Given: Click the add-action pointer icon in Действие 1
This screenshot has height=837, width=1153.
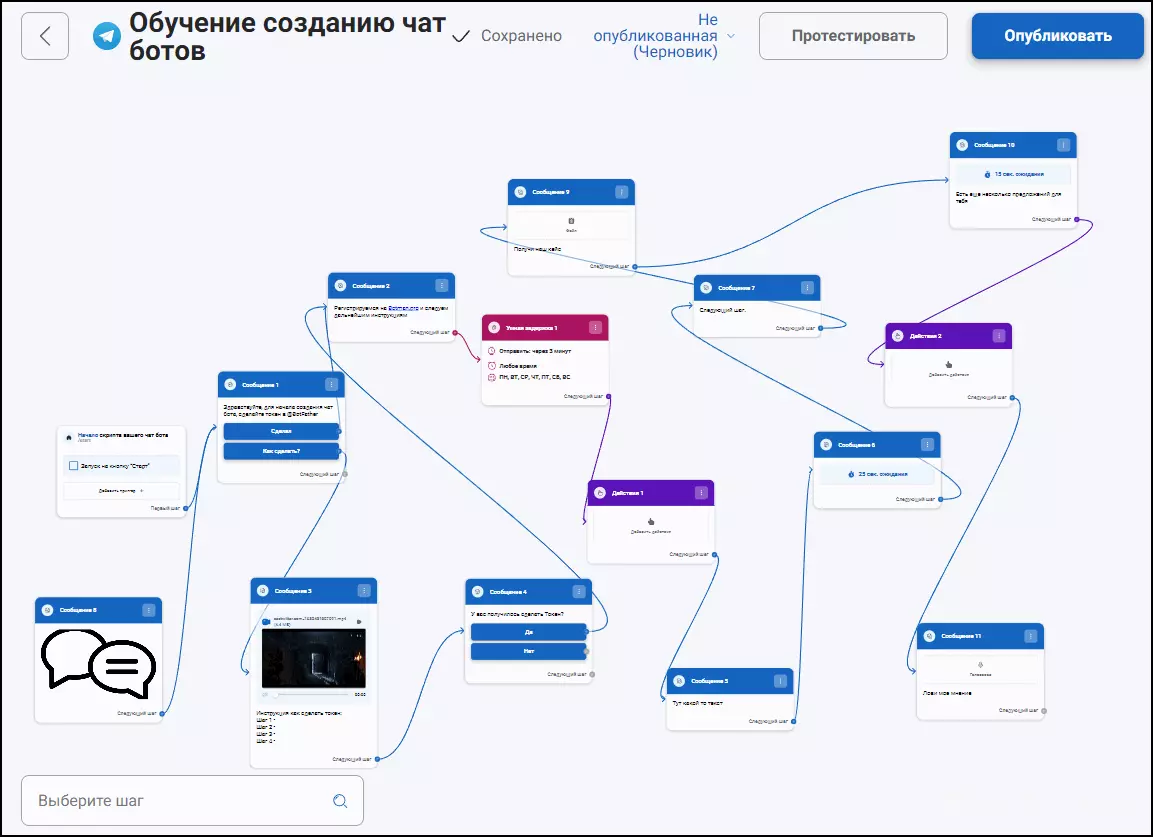Looking at the screenshot, I should [651, 521].
